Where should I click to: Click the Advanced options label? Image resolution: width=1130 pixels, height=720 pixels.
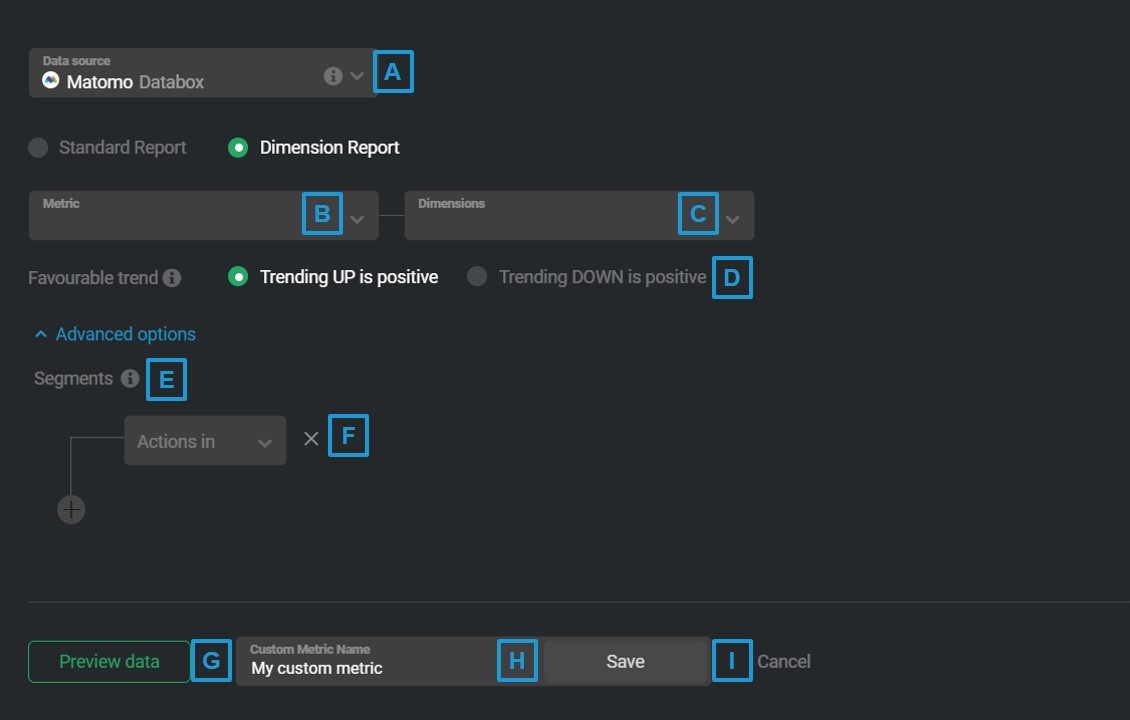click(x=125, y=333)
